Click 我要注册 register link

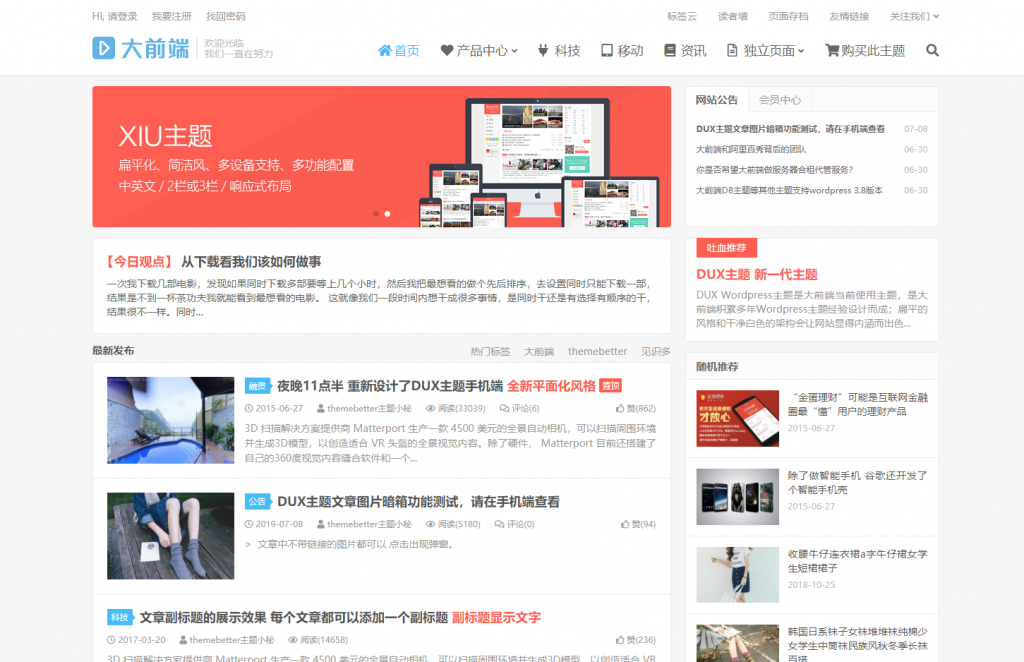(172, 16)
